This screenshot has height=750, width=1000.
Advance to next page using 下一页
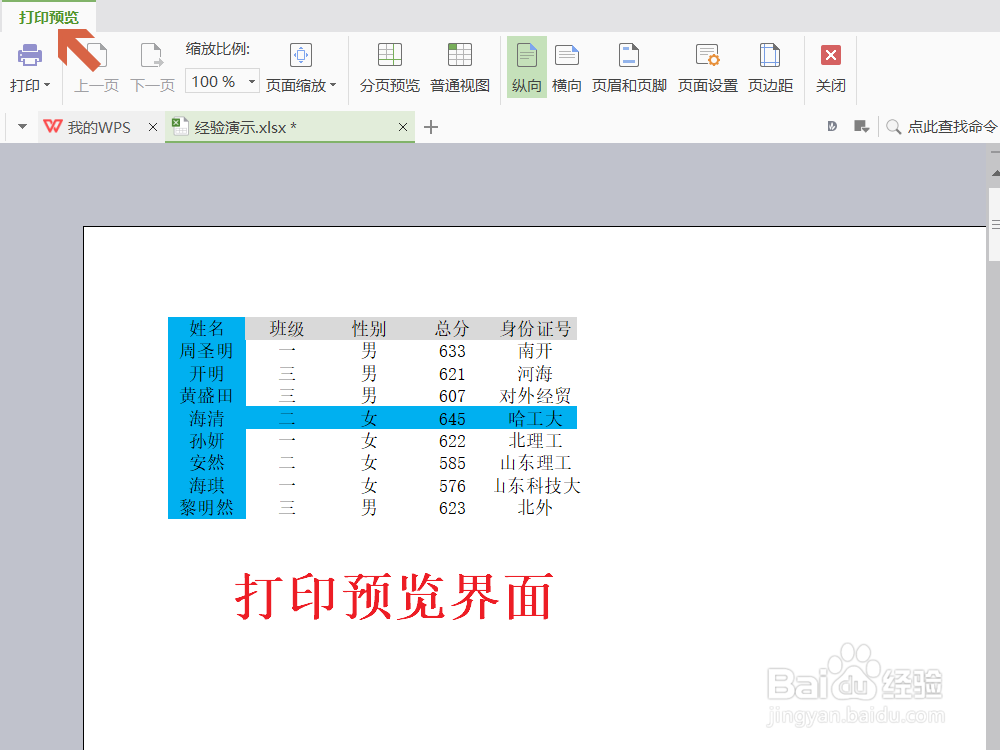point(151,66)
